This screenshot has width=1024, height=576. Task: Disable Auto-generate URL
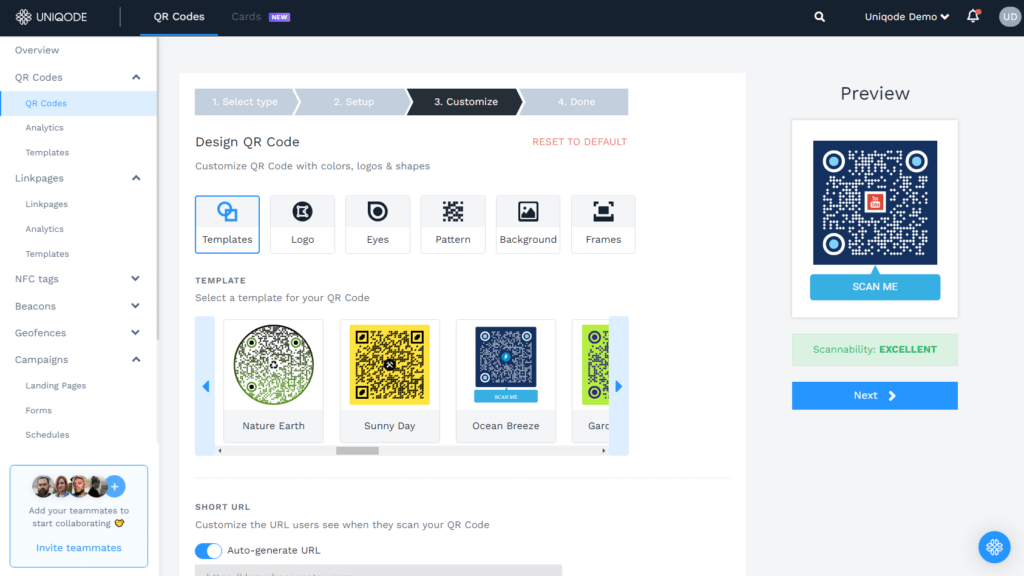(208, 551)
